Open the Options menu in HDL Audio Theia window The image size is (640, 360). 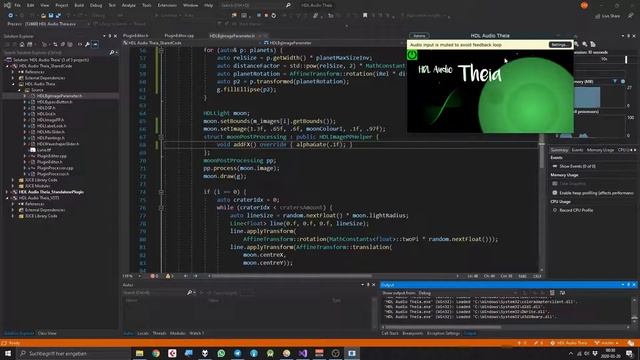[419, 36]
